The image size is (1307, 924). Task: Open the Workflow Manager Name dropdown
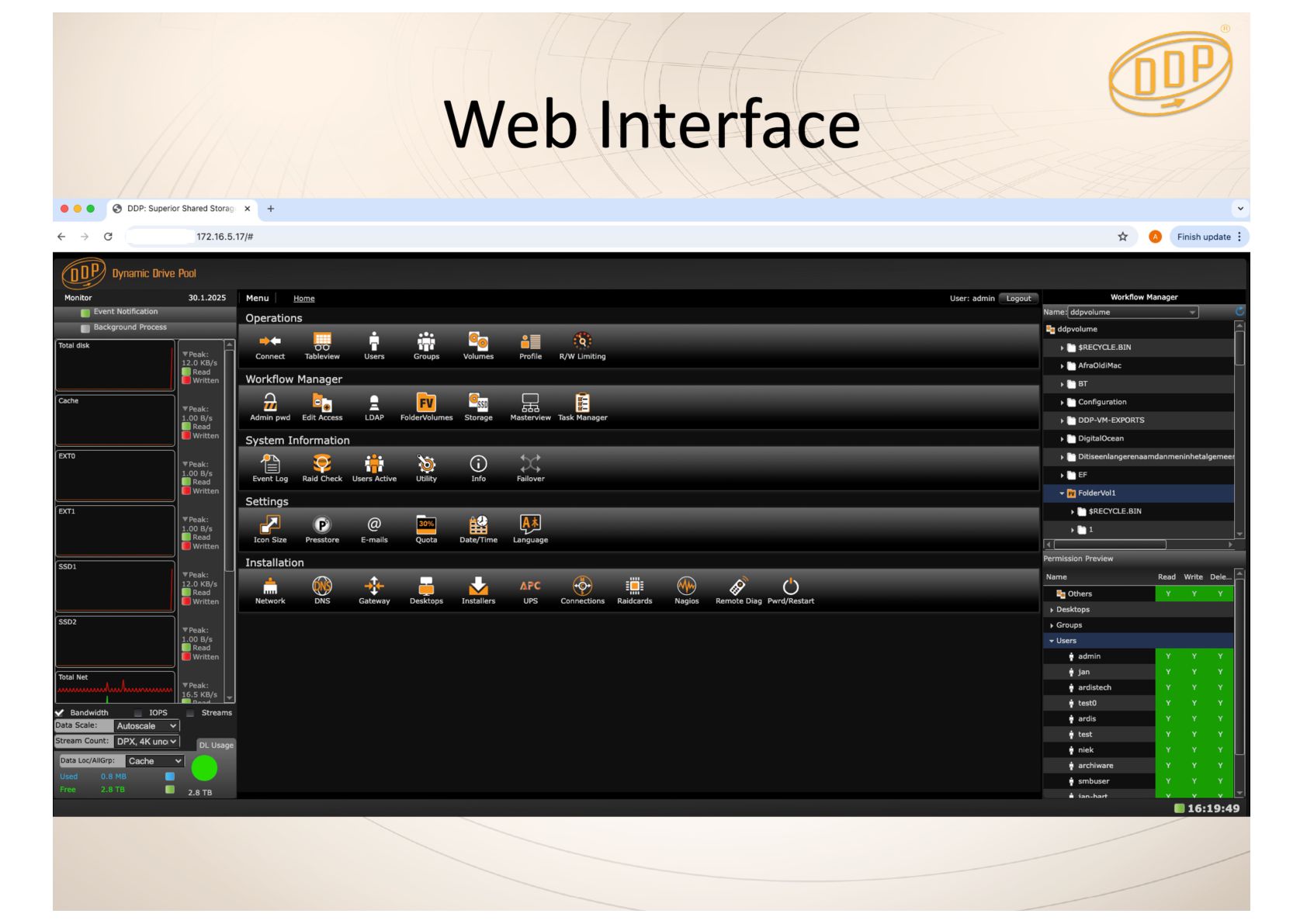coord(1133,312)
